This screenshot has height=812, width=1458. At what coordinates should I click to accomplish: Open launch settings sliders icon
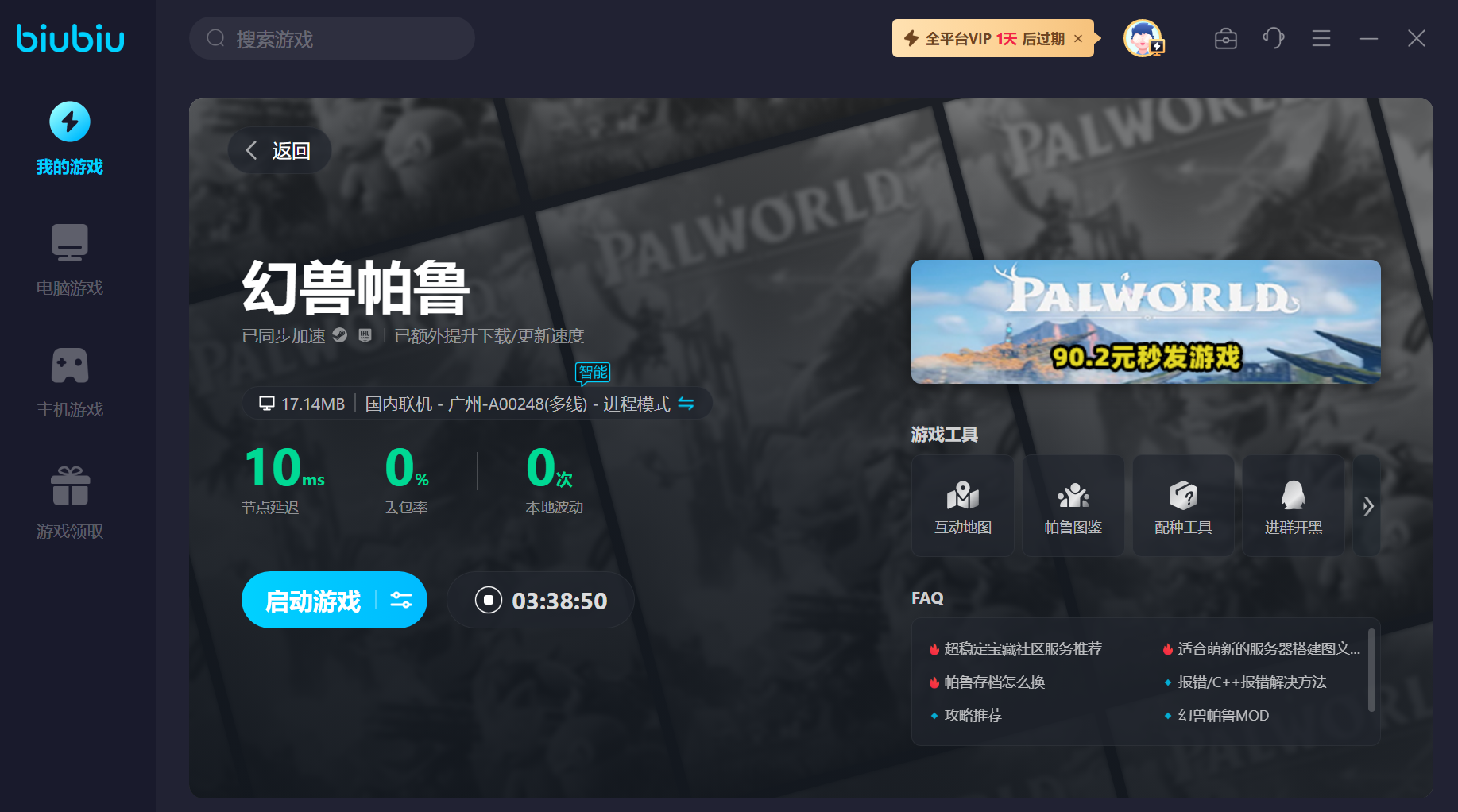[x=401, y=600]
